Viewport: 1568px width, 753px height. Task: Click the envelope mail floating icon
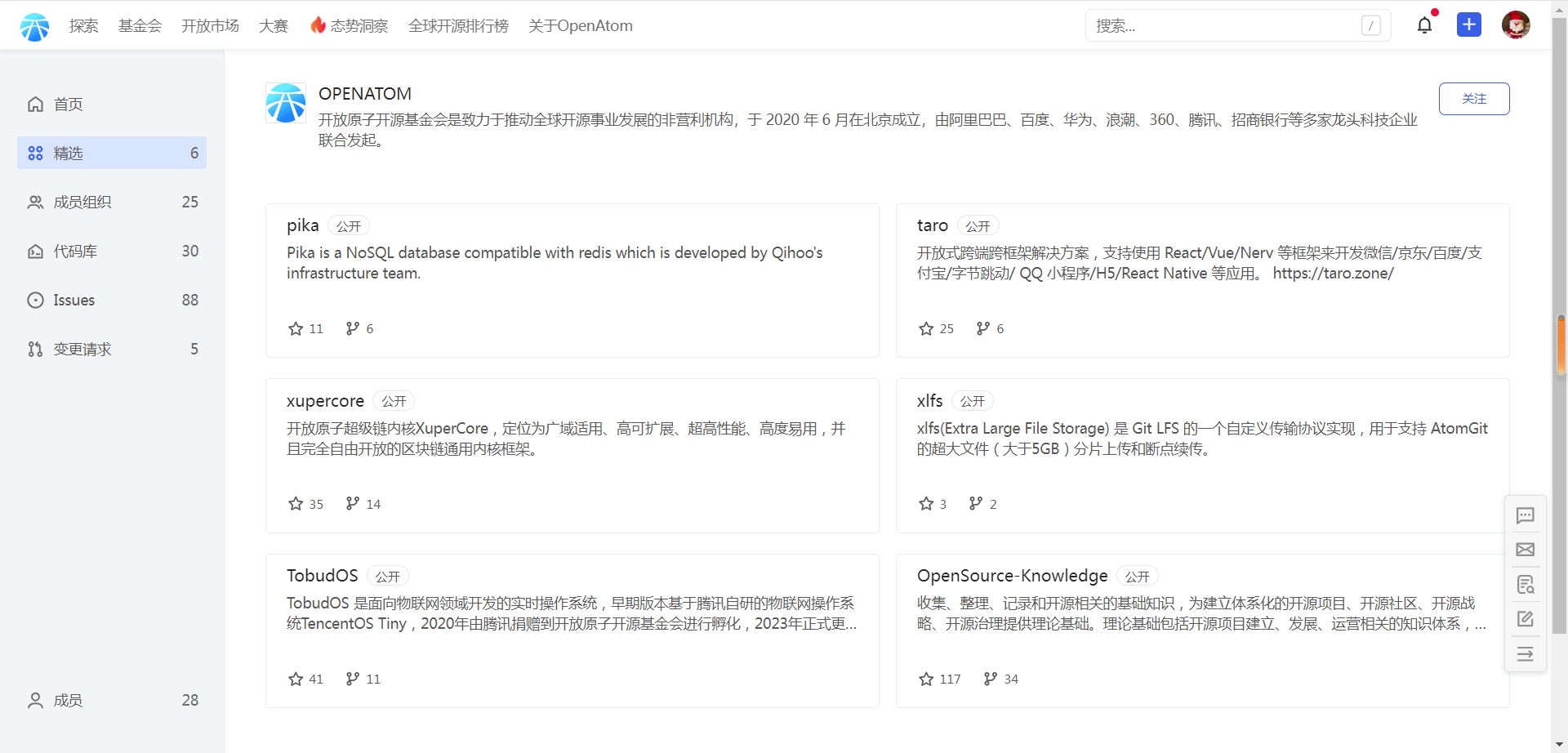coord(1525,550)
